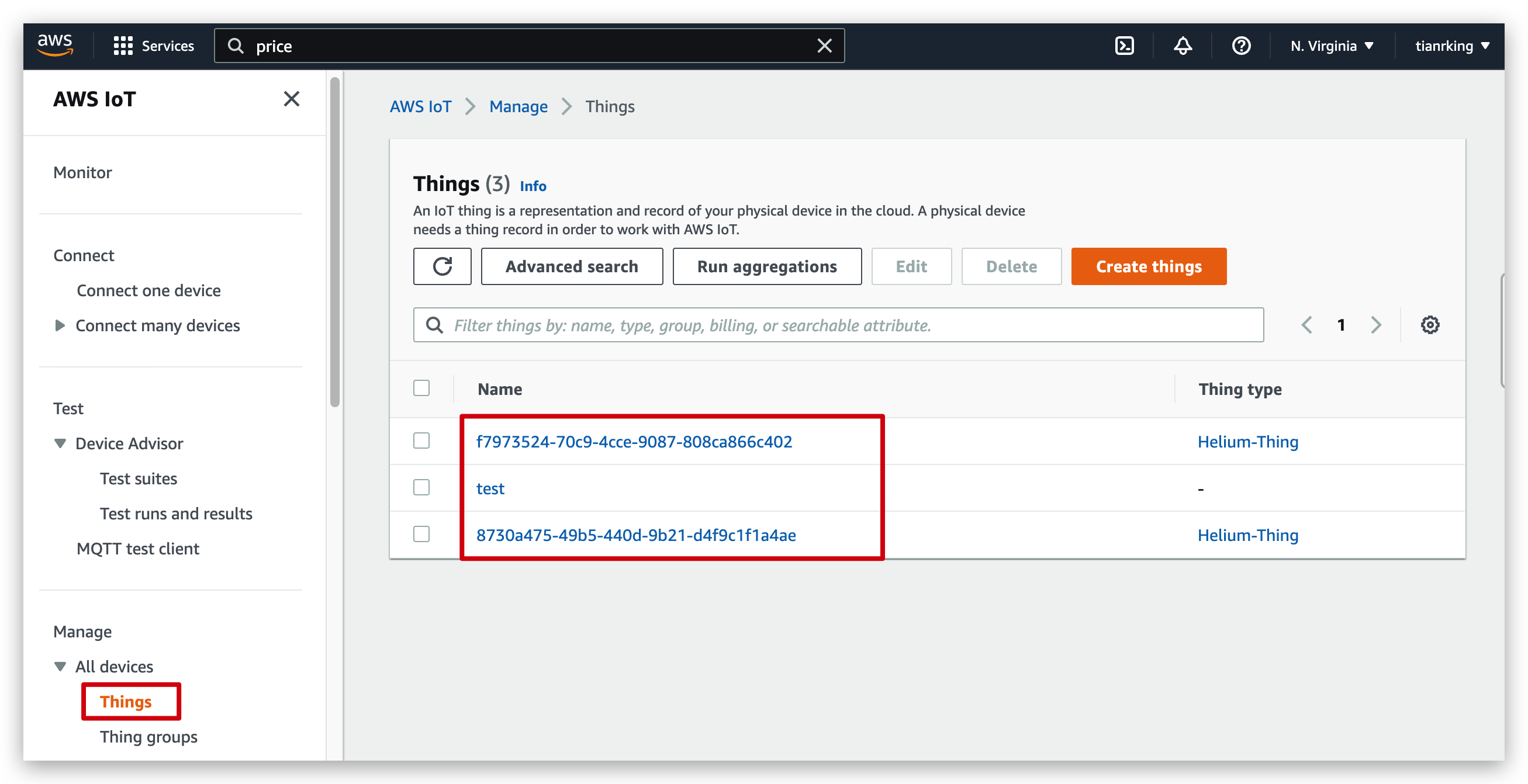Open the Info link beside Things
1528x784 pixels.
point(533,186)
